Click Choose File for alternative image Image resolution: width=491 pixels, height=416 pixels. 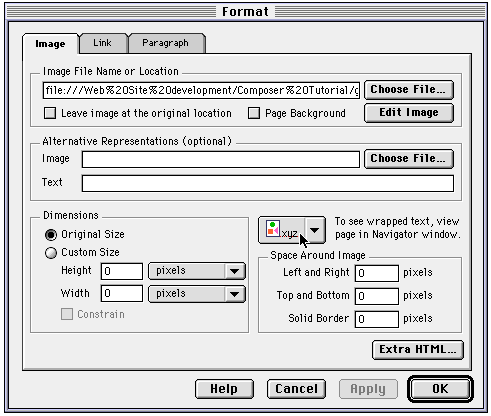point(409,159)
